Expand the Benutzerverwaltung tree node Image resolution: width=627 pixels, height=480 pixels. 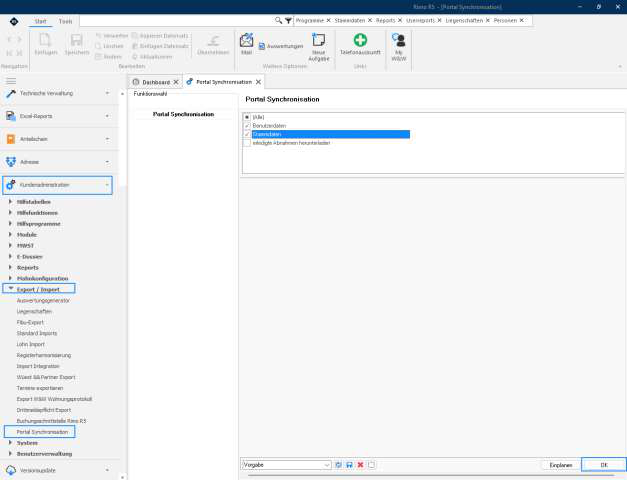[x=10, y=454]
